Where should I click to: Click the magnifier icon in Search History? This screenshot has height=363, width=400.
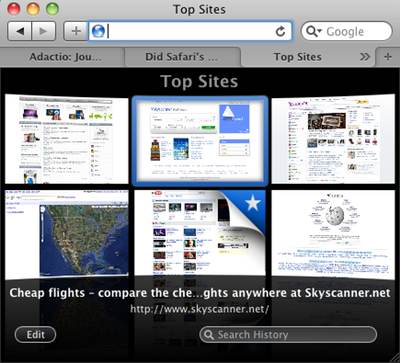209,335
